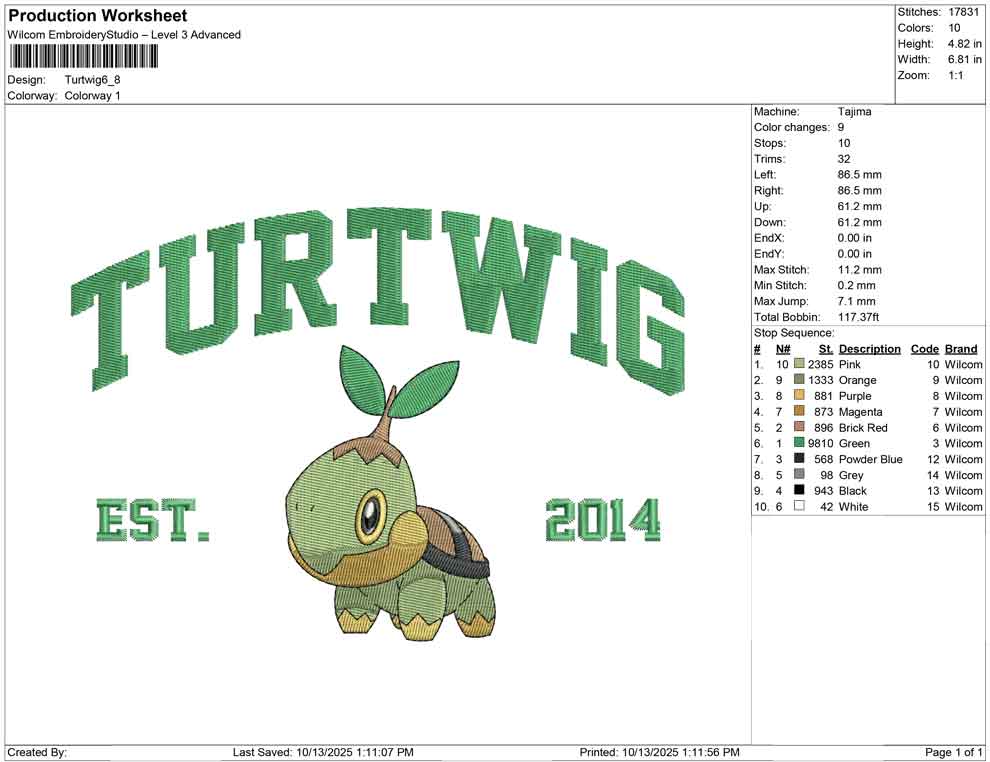Click the Page 1 of 1 indicator
The width and height of the screenshot is (990, 762).
953,752
